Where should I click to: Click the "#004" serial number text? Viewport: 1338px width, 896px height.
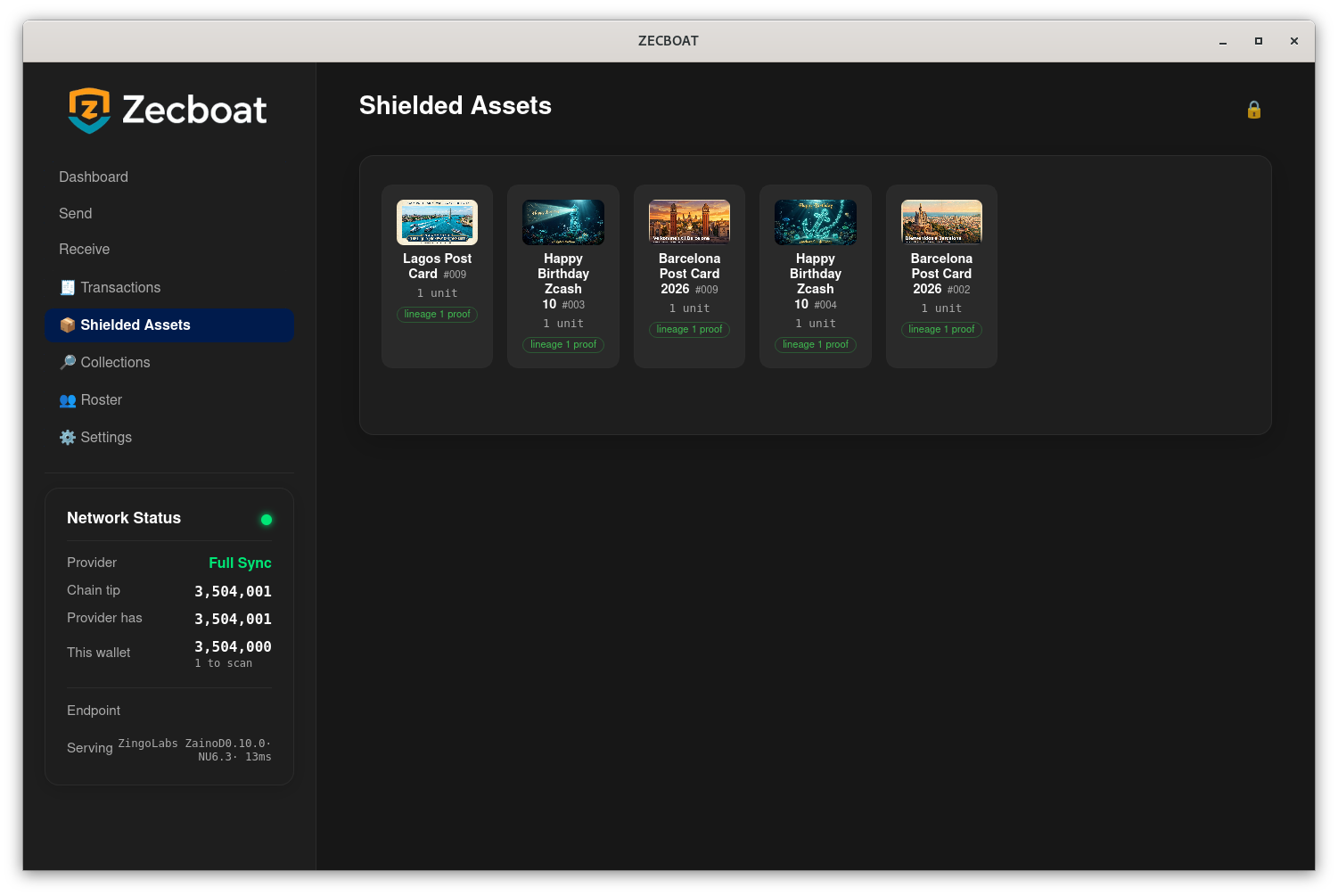tap(825, 305)
